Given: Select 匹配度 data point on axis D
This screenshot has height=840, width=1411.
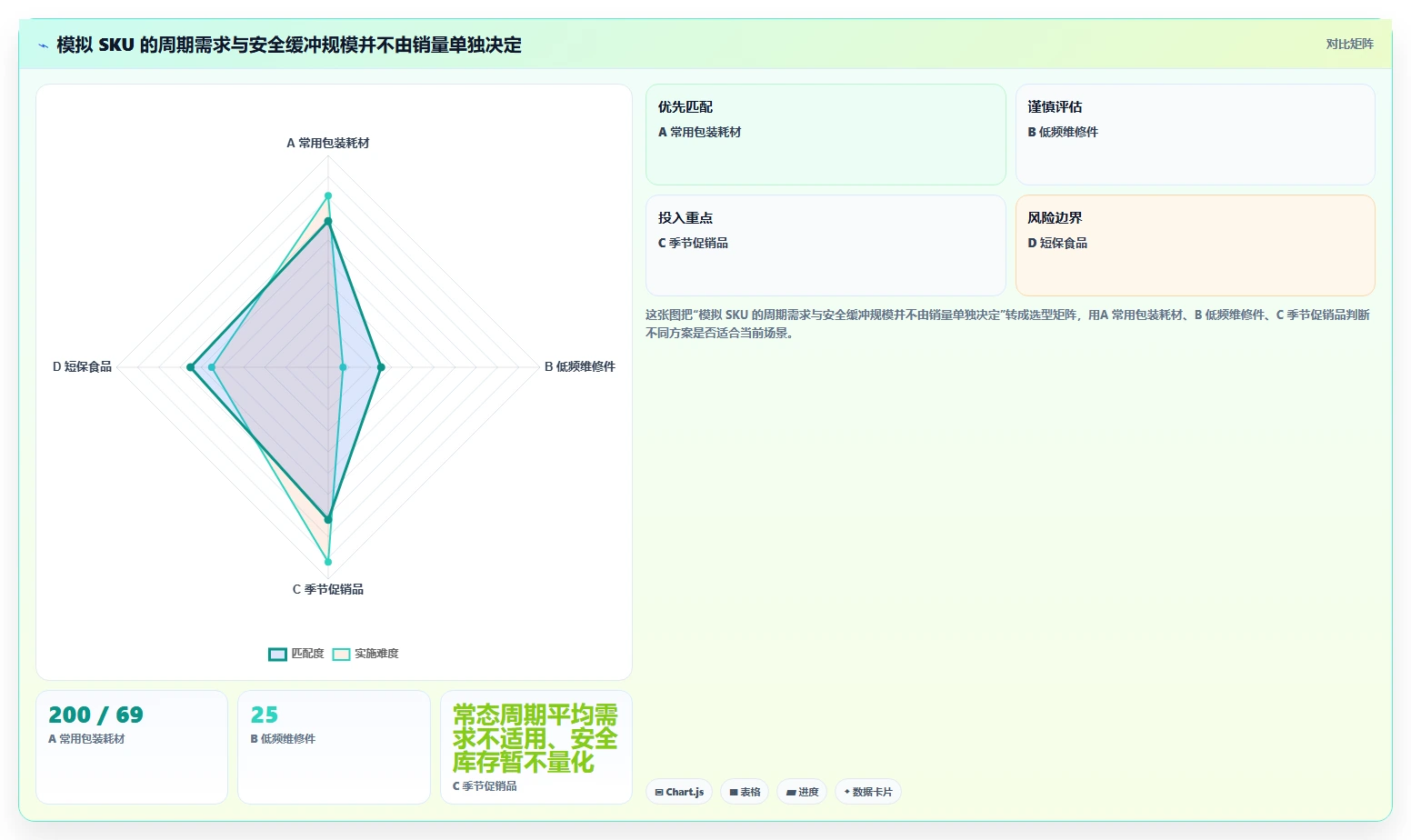Looking at the screenshot, I should point(190,367).
